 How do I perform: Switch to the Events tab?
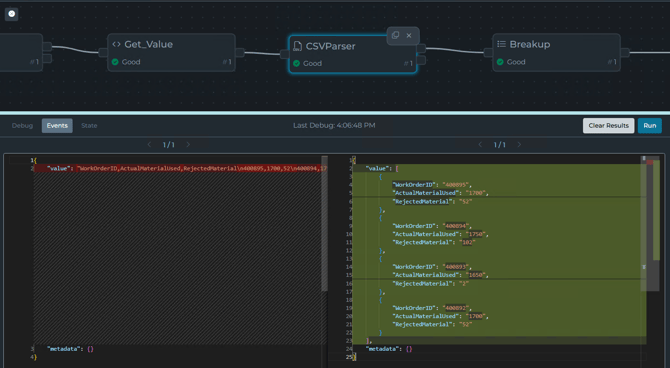57,126
